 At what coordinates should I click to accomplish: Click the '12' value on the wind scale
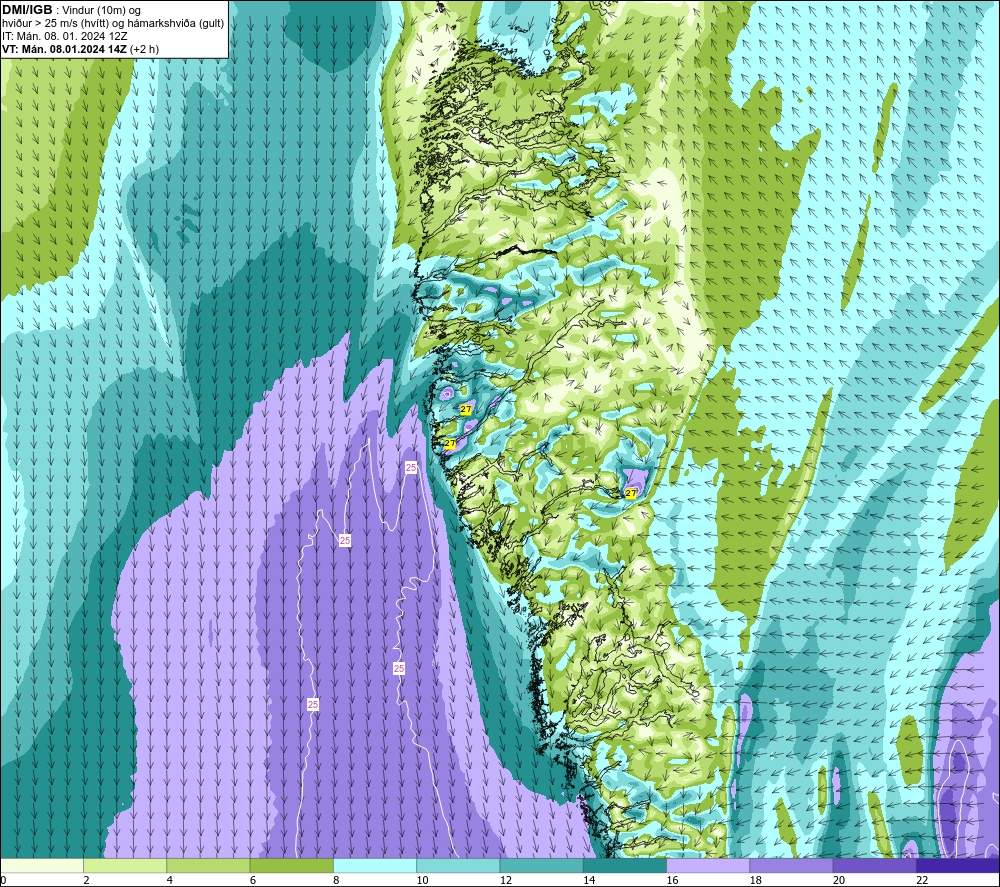pos(506,881)
